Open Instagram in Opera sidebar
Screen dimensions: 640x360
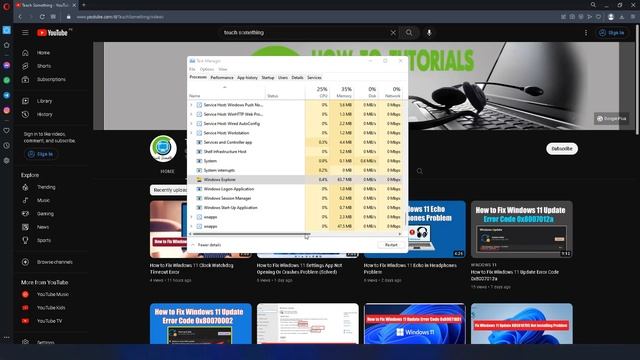click(7, 110)
